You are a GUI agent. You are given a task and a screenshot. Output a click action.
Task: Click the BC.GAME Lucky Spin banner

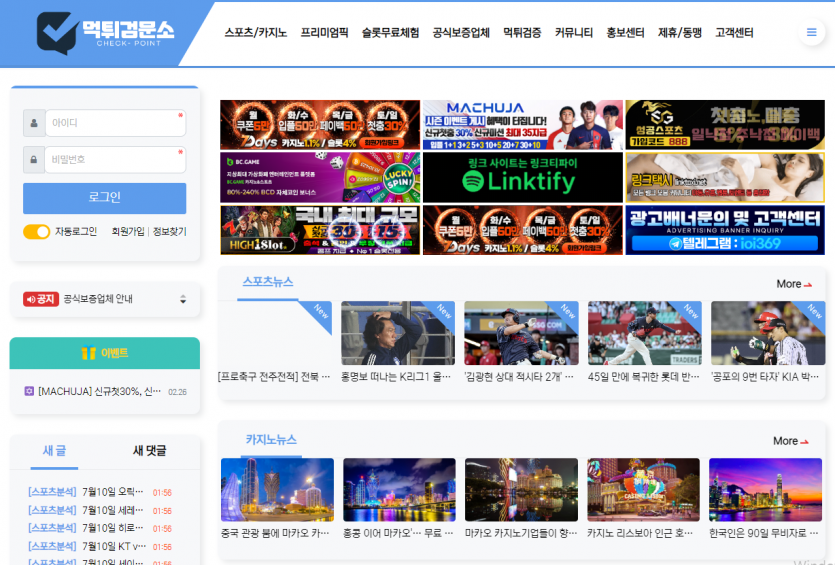point(320,177)
